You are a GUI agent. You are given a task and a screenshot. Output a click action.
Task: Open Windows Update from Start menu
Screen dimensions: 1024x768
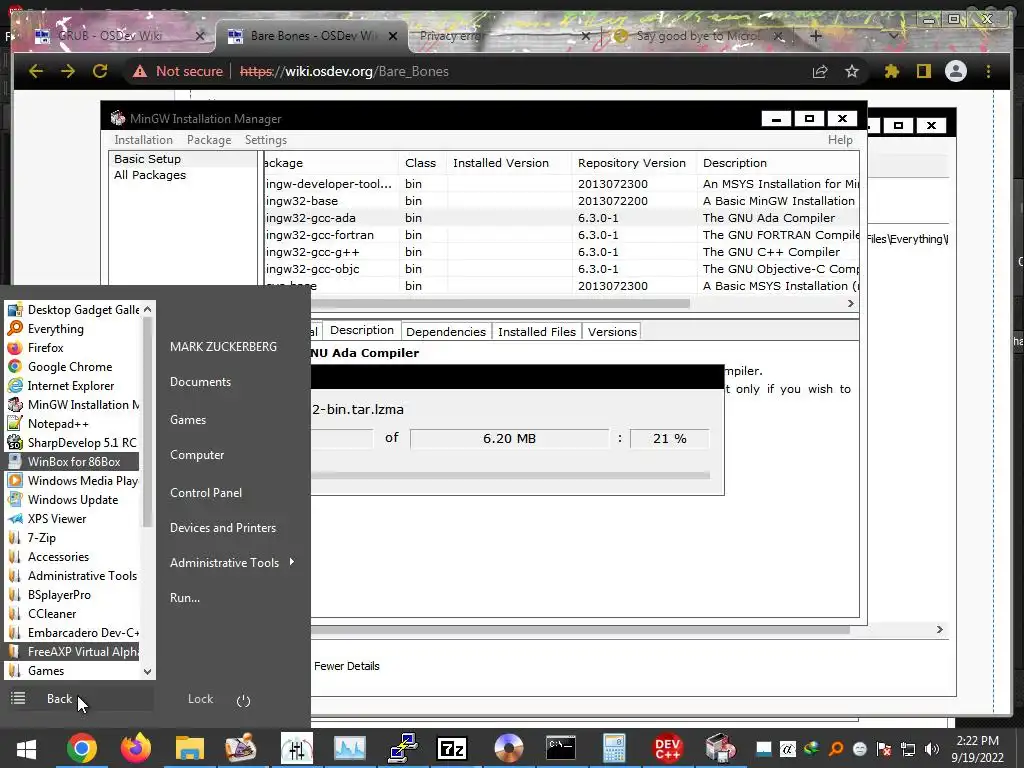point(72,499)
